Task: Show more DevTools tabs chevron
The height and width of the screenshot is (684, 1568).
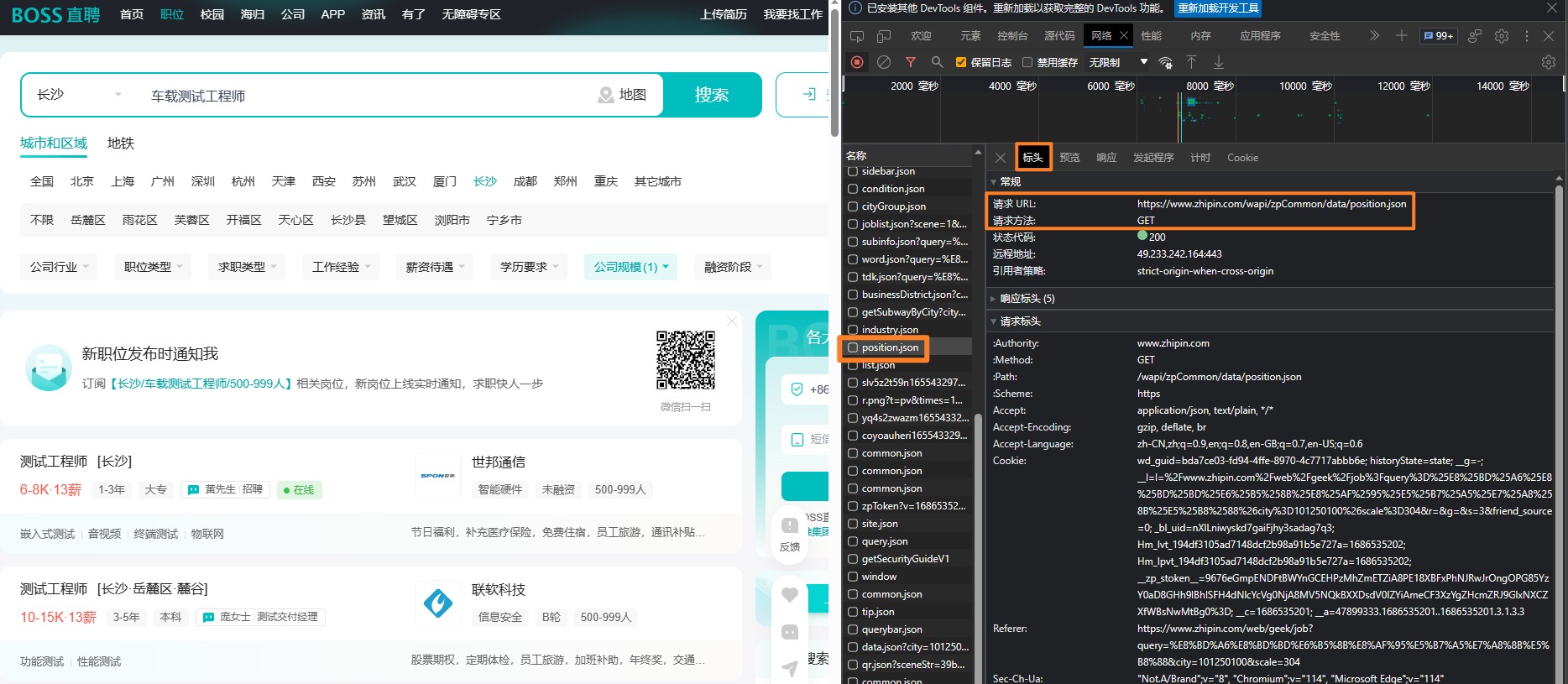Action: [x=1374, y=36]
